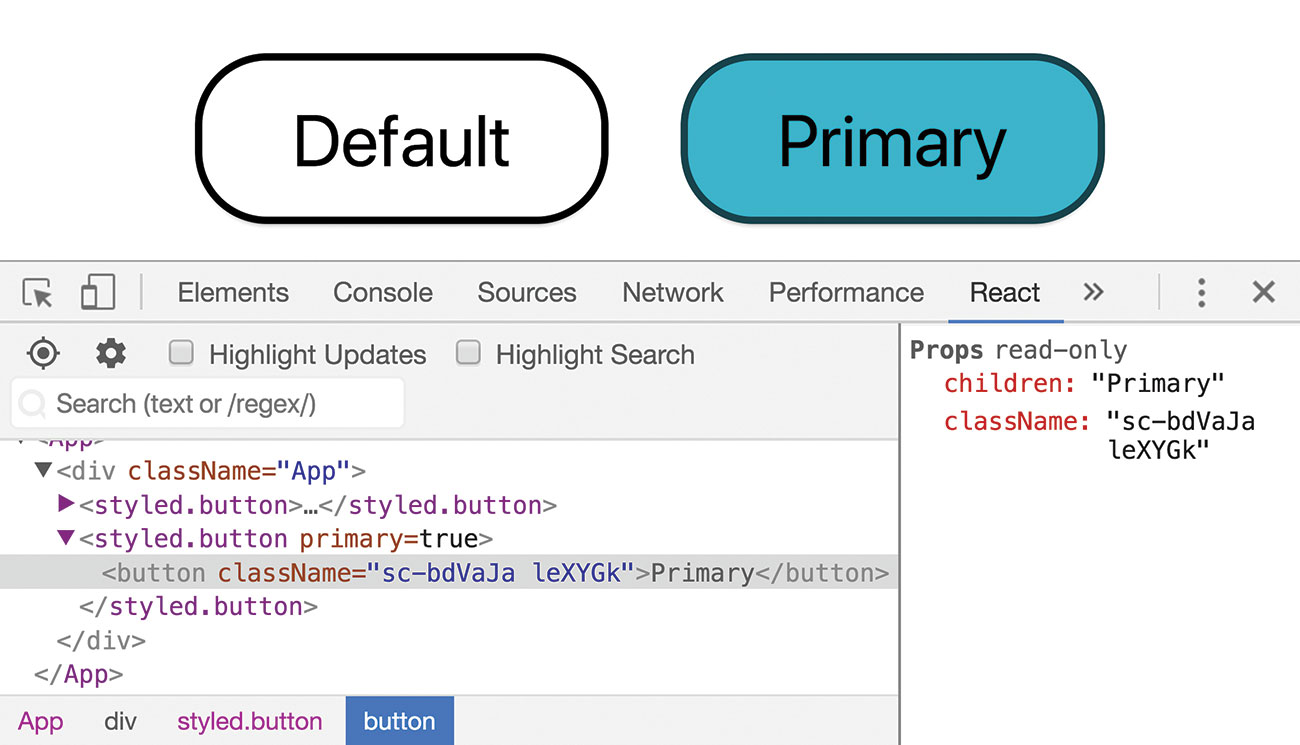The width and height of the screenshot is (1300, 745).
Task: Open the DevTools overflow chevron menu
Action: click(1093, 292)
